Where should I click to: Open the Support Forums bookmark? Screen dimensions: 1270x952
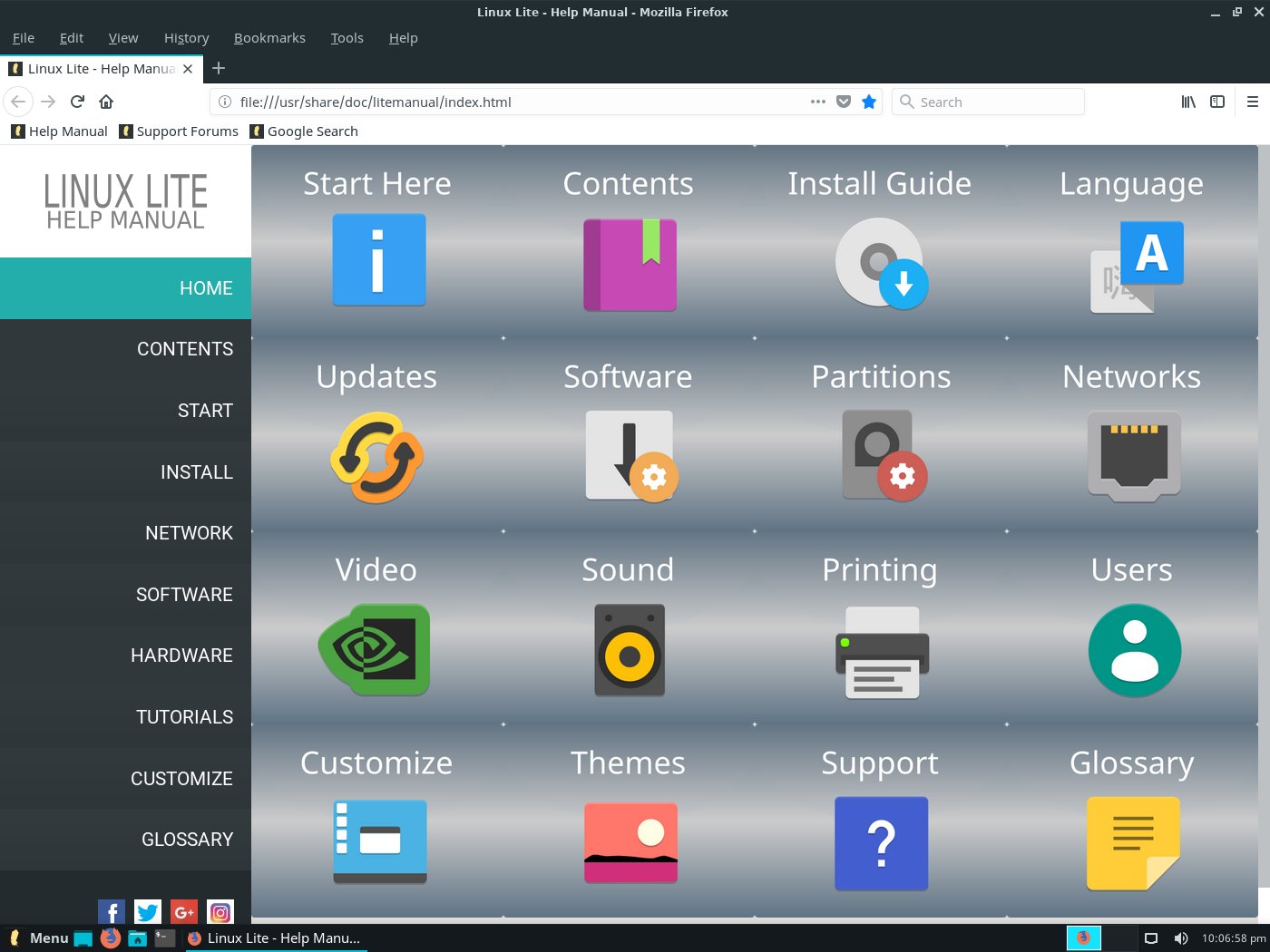click(179, 131)
